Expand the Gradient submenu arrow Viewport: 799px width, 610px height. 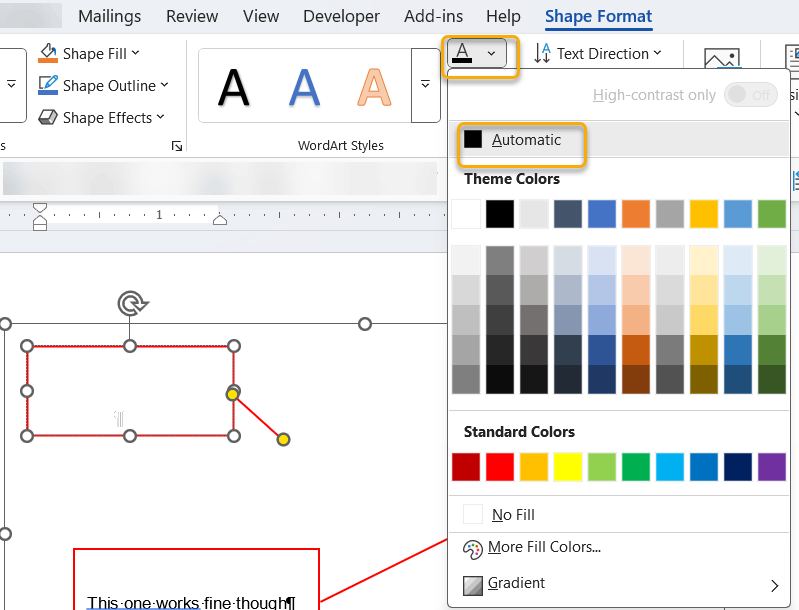click(x=775, y=586)
